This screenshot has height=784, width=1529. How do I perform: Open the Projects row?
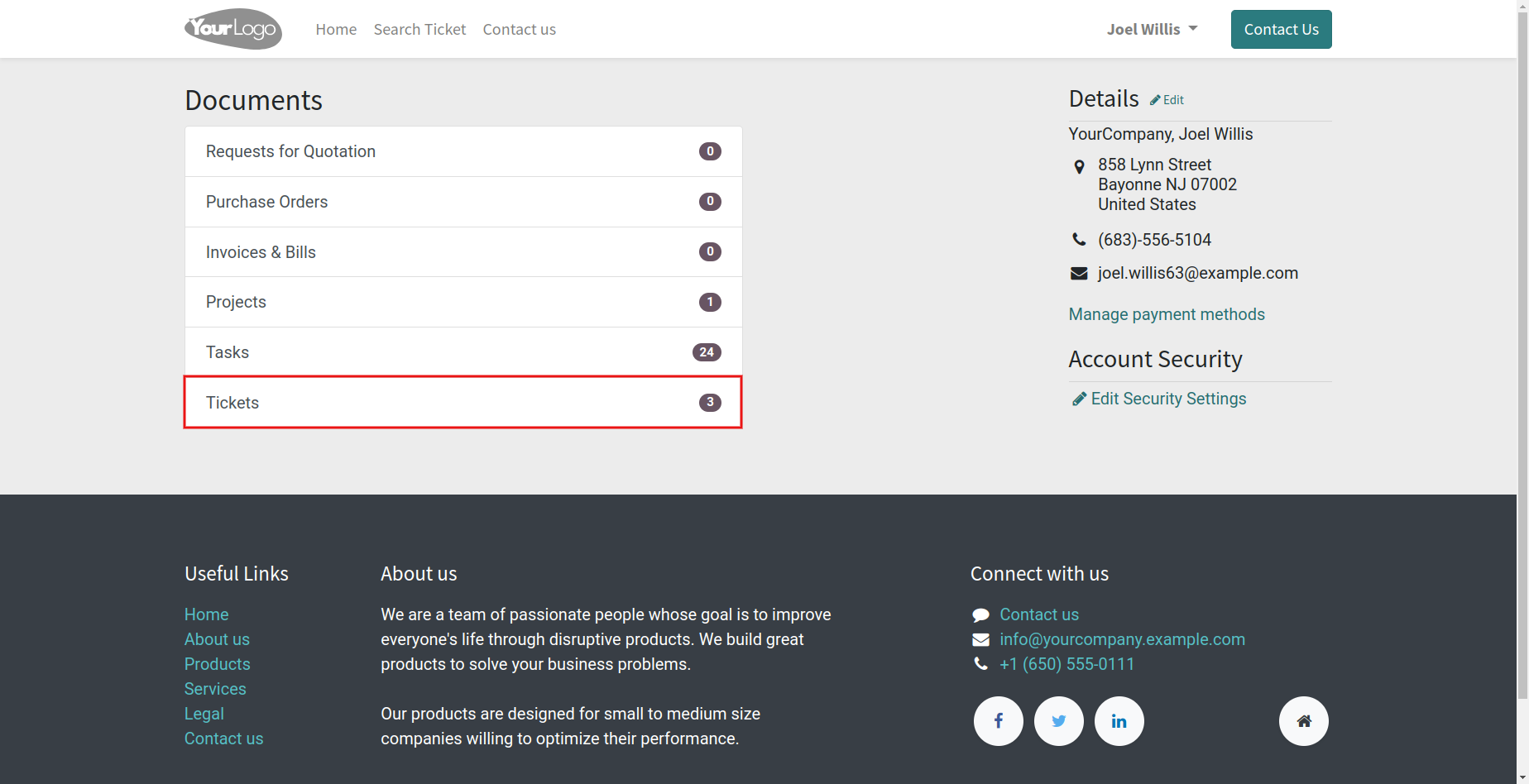[463, 302]
